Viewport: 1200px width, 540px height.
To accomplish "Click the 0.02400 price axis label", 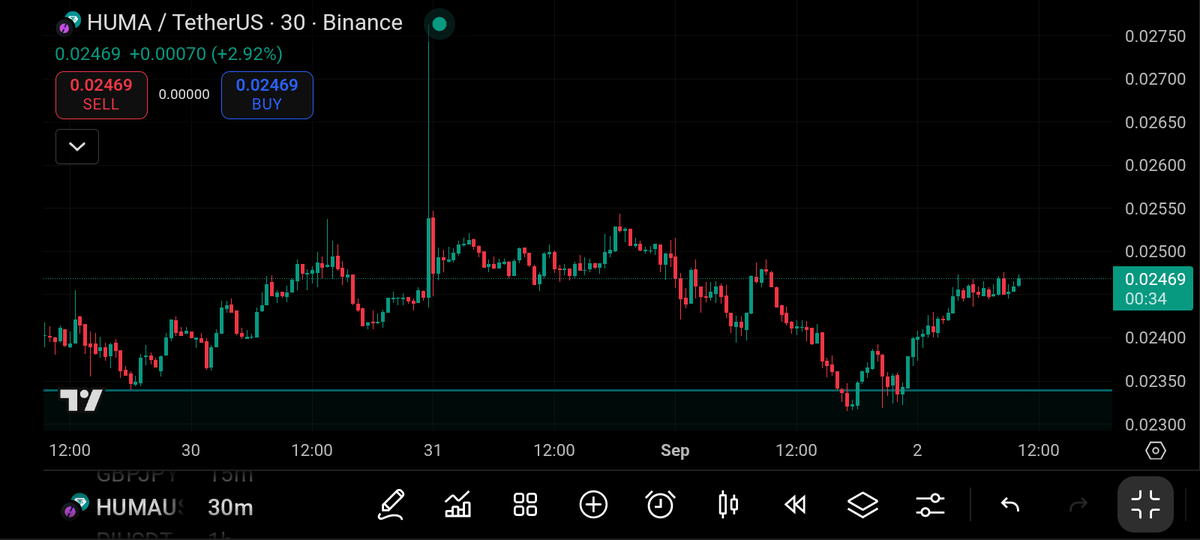I will (1155, 339).
